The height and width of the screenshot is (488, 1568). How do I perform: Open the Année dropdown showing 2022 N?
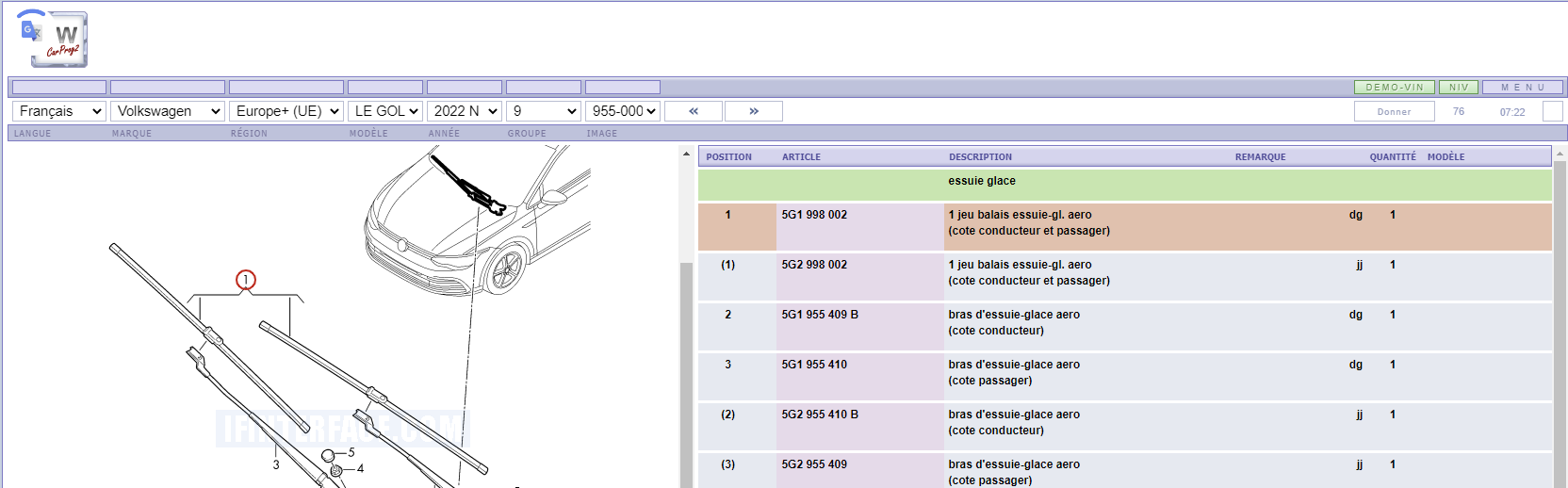(x=465, y=111)
